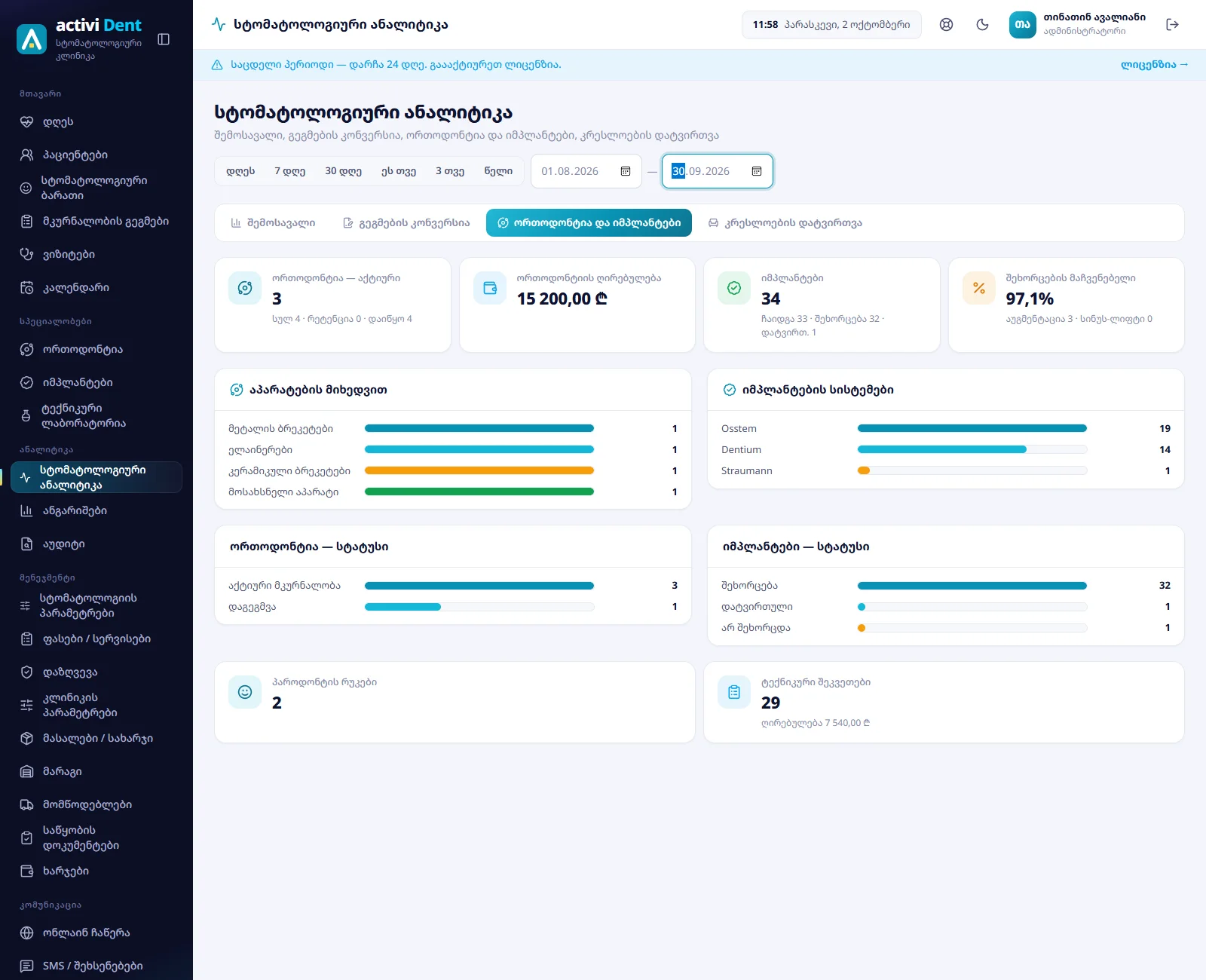Select the ეს თვე period filter

(x=399, y=171)
